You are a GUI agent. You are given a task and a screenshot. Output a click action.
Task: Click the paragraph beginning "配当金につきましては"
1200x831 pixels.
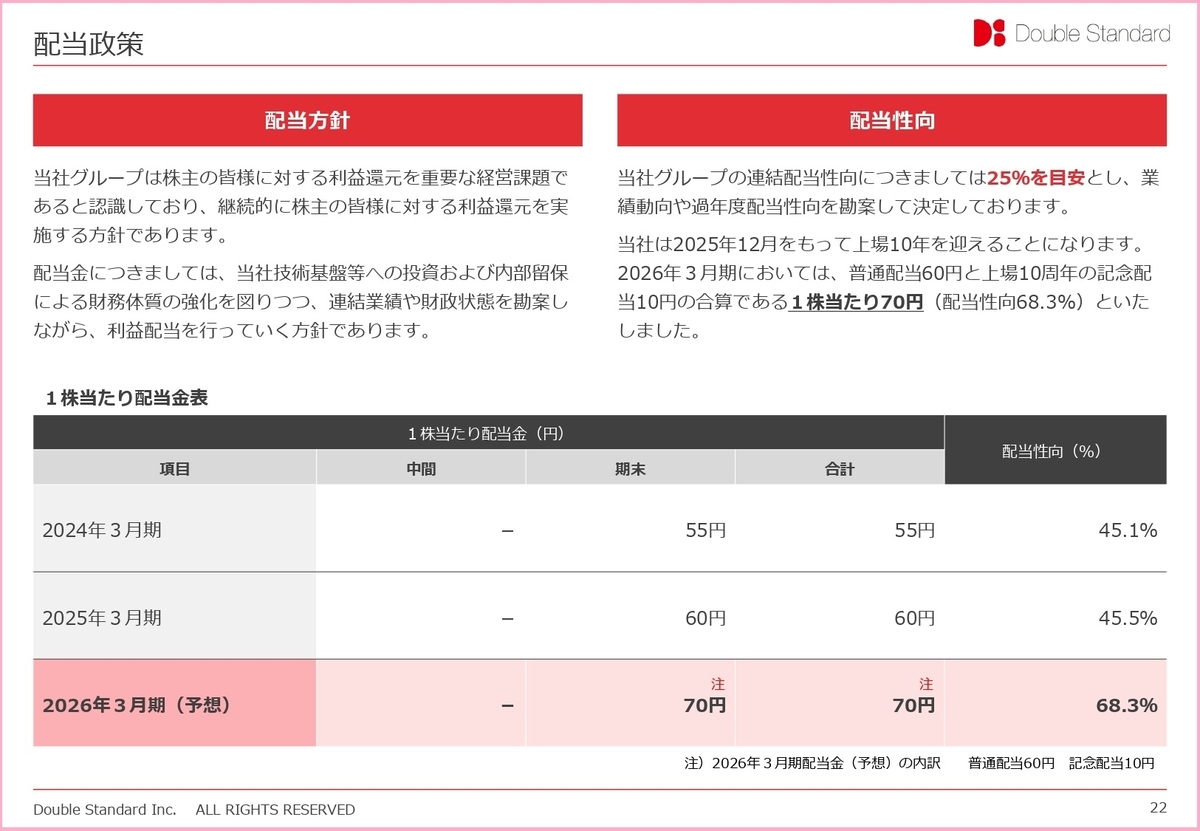tap(301, 300)
